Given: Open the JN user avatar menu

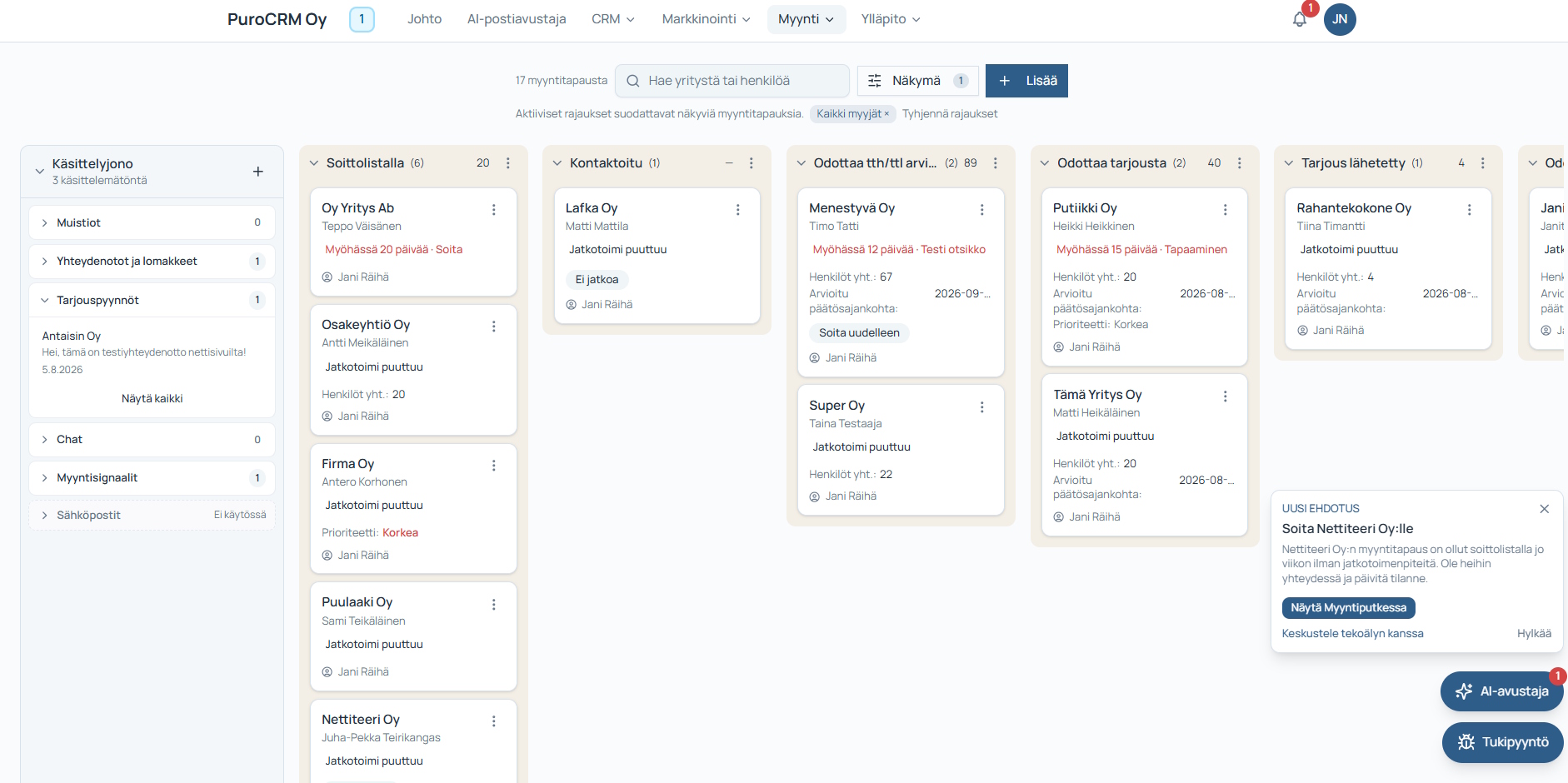Looking at the screenshot, I should (1340, 19).
